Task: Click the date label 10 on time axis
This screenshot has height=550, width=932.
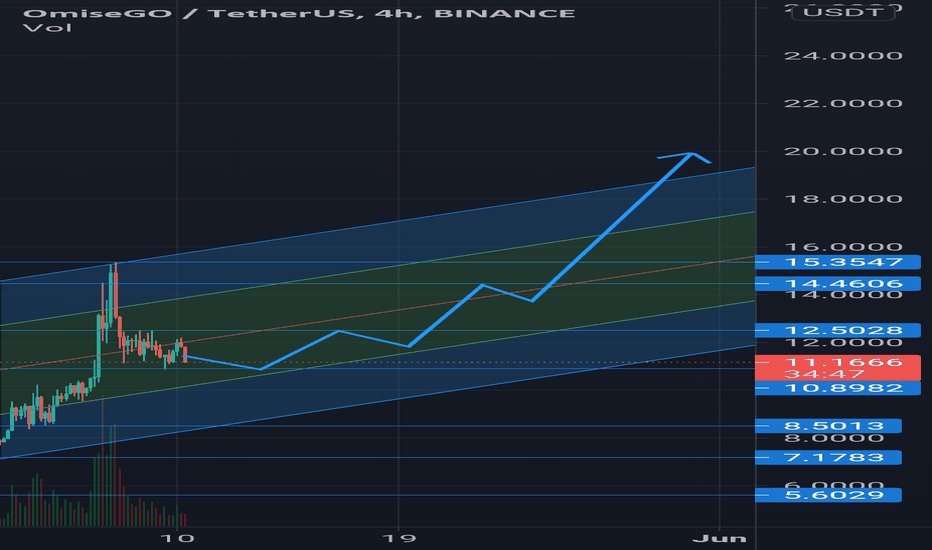Action: [177, 538]
